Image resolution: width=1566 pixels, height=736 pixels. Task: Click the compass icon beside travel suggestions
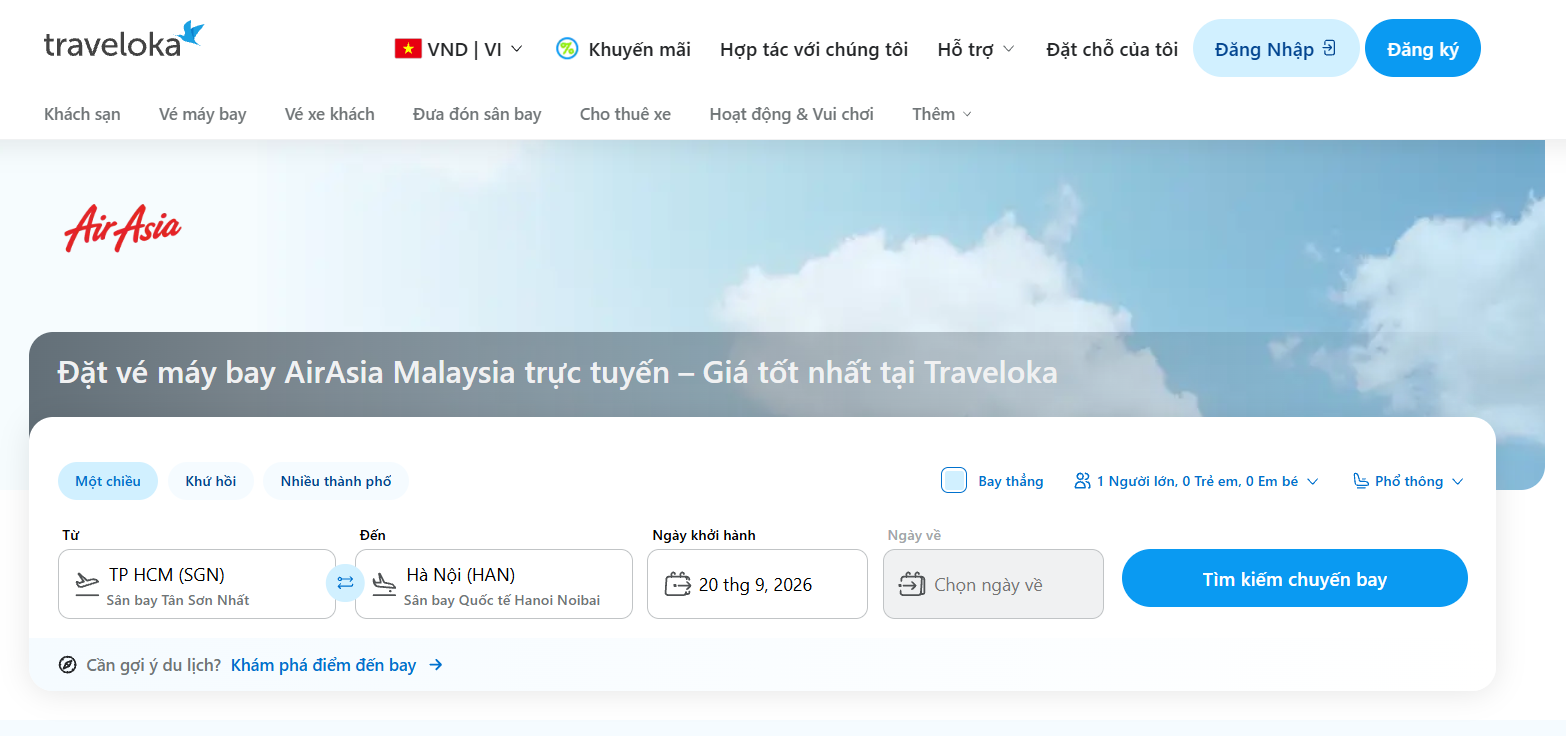pyautogui.click(x=68, y=665)
